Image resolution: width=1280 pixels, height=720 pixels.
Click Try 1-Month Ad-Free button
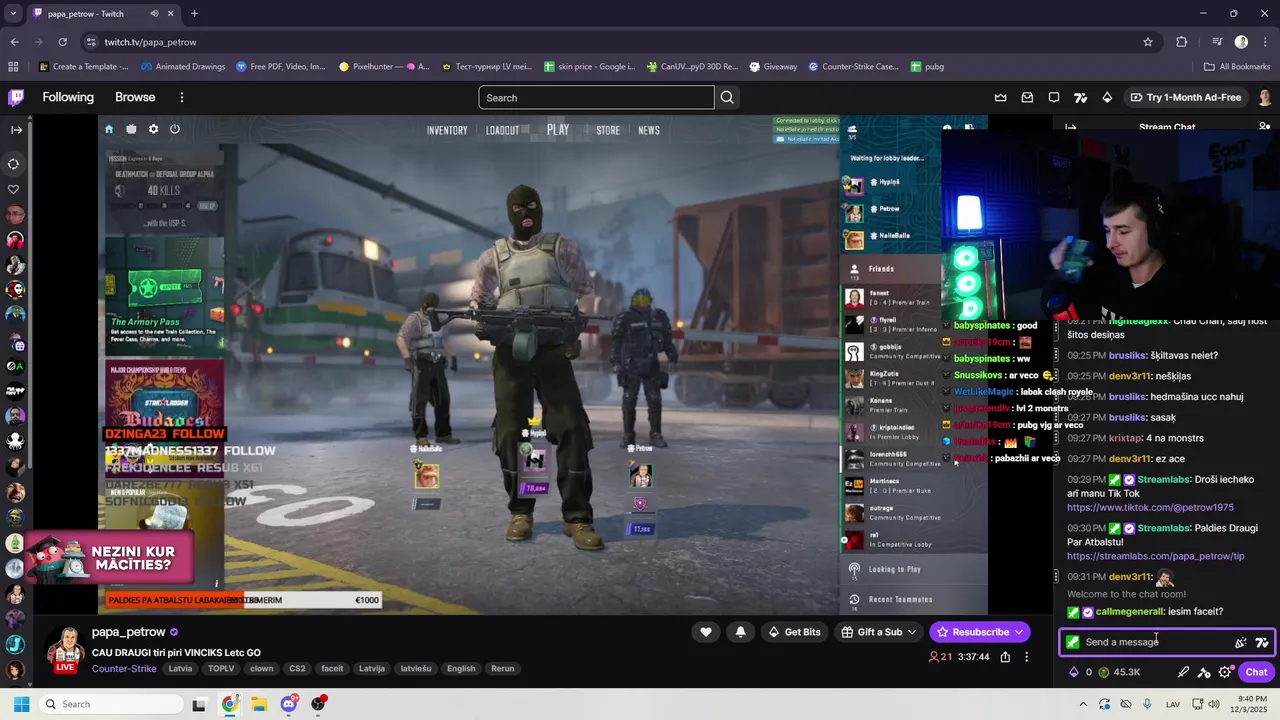tap(1185, 97)
